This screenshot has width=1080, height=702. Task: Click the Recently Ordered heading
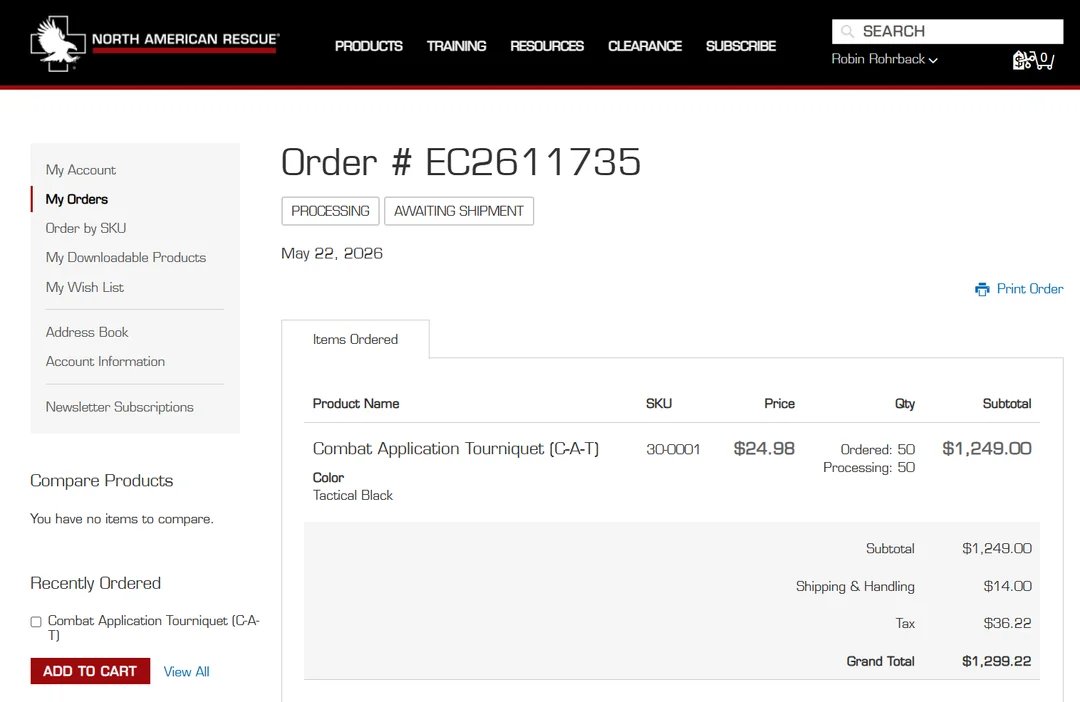tap(95, 583)
